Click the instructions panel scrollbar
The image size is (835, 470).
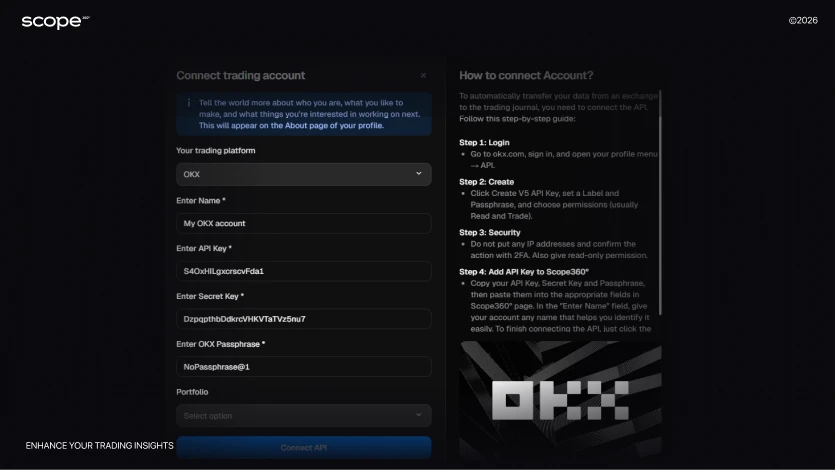[660, 200]
